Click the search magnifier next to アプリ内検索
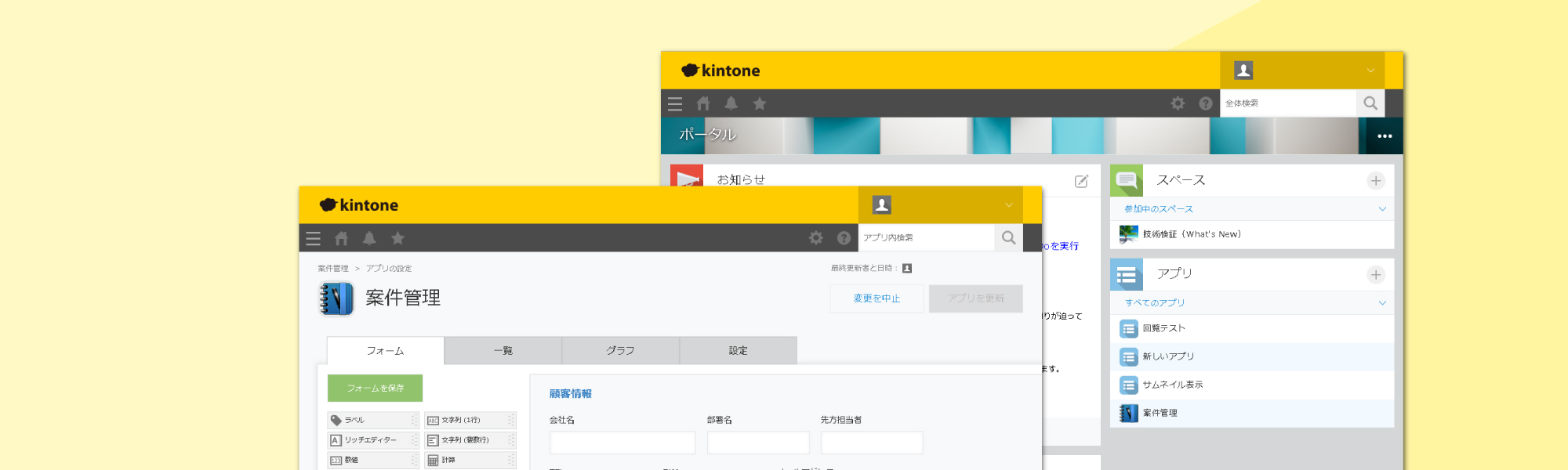1568x470 pixels. [x=1009, y=237]
